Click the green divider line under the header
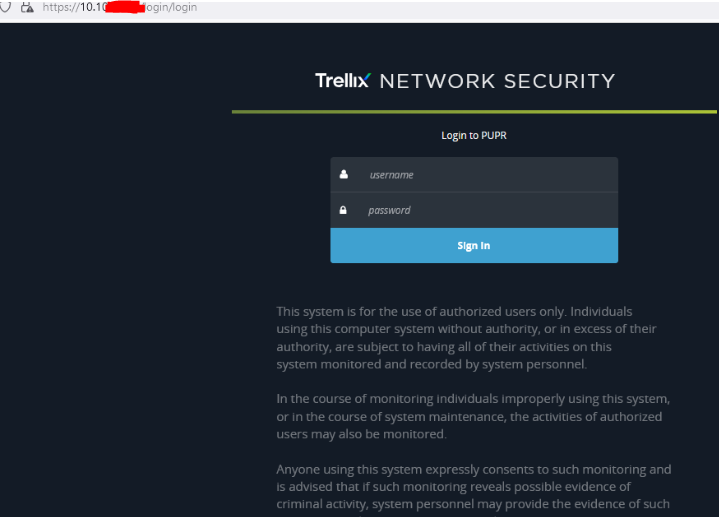This screenshot has width=719, height=517. pyautogui.click(x=474, y=112)
